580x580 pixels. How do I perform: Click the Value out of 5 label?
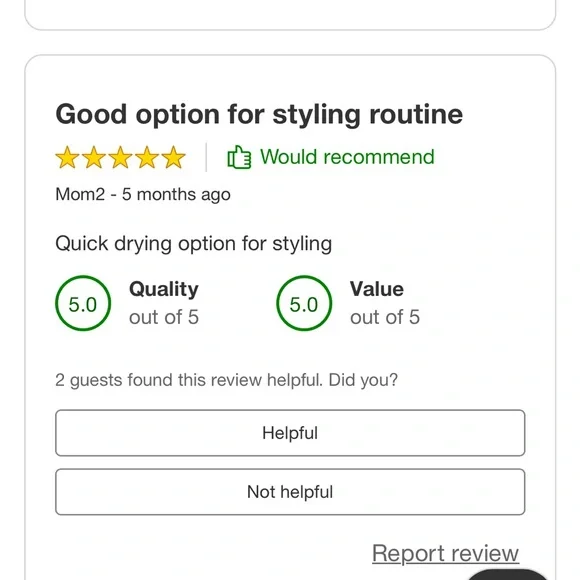click(x=385, y=303)
